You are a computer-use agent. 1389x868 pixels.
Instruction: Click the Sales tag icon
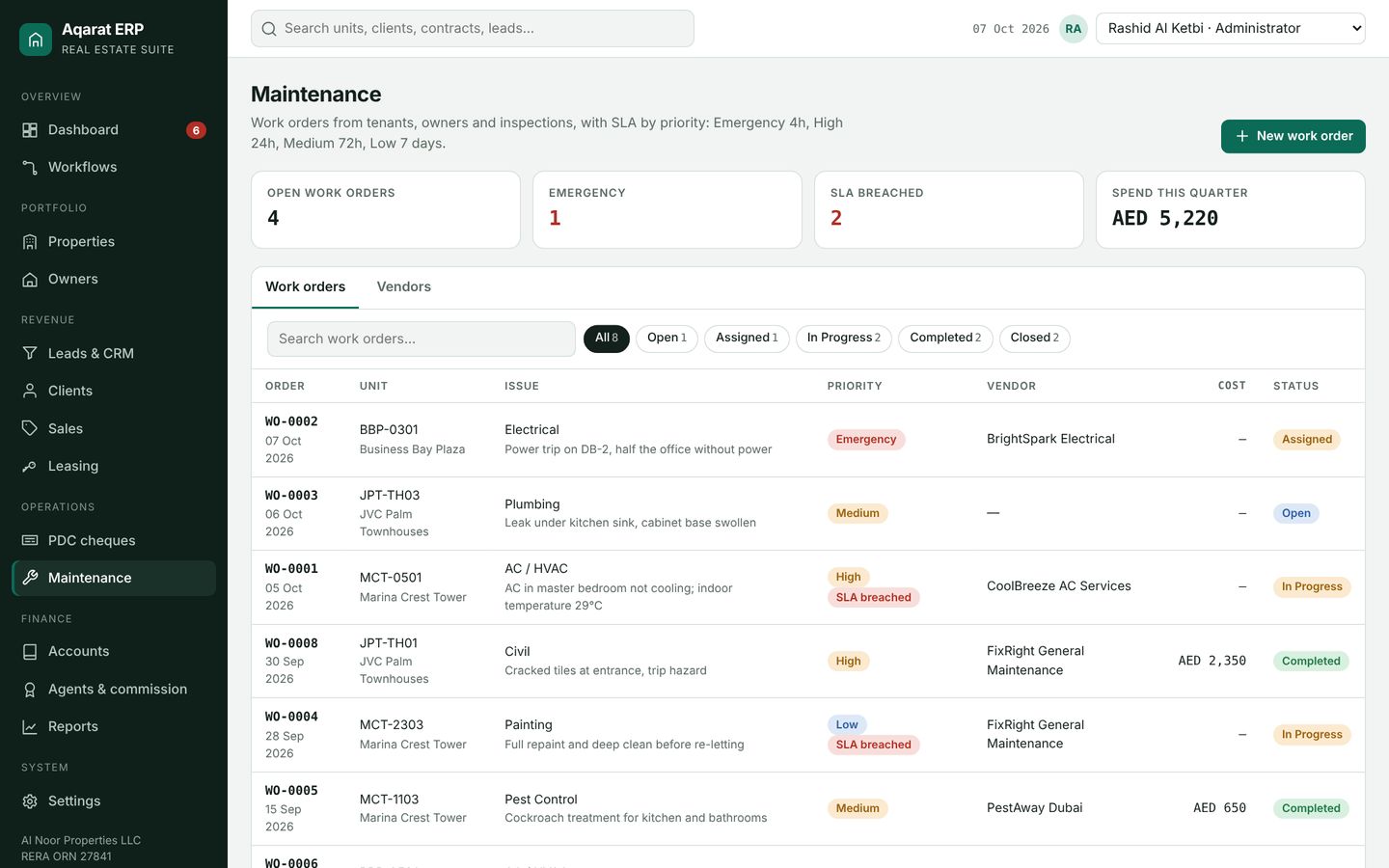[30, 429]
